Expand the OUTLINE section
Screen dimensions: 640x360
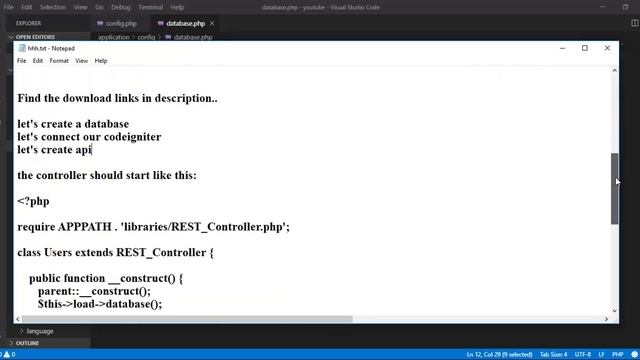coord(27,343)
